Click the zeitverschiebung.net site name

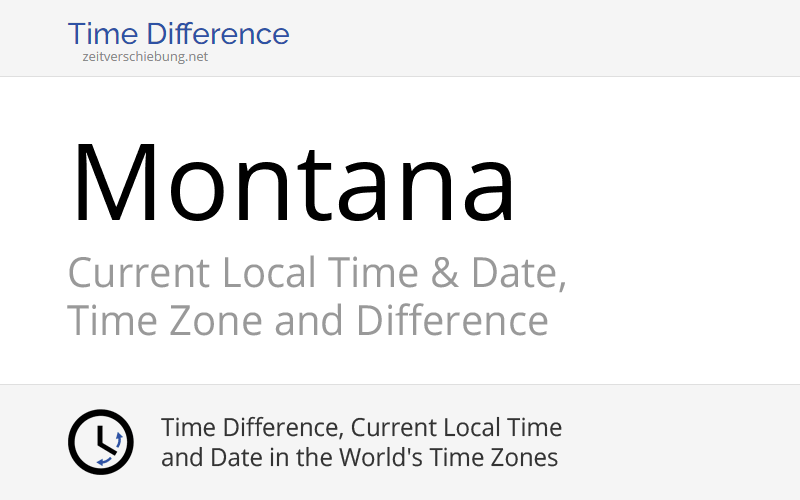coord(145,57)
